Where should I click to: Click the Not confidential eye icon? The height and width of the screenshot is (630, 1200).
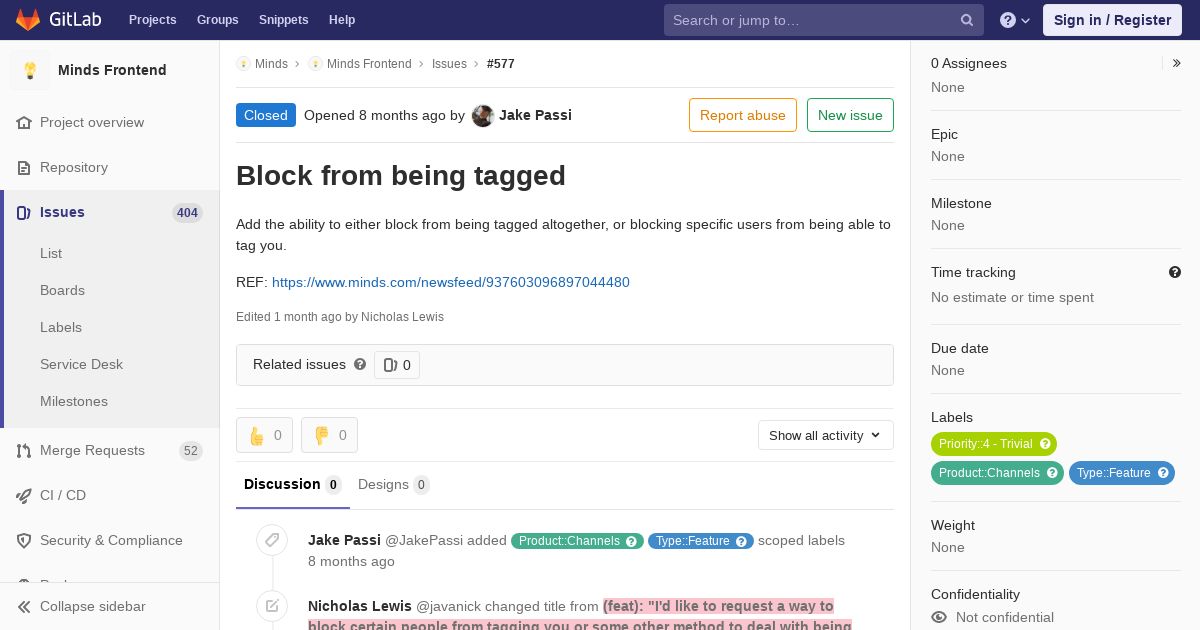pyautogui.click(x=939, y=618)
